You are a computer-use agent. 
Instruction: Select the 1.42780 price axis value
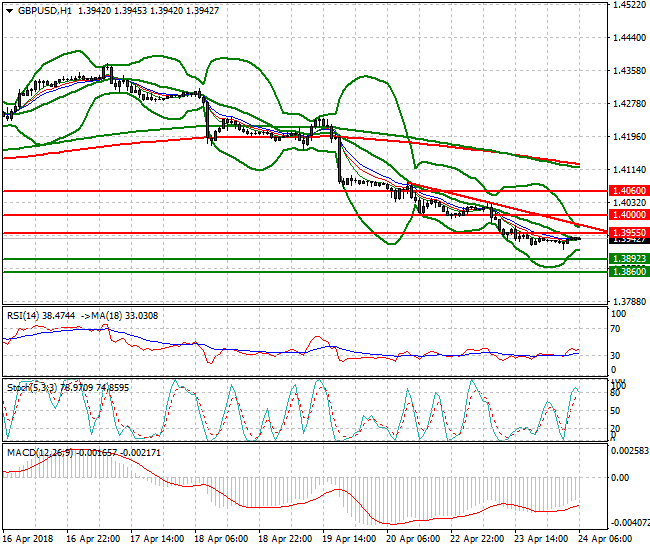(629, 103)
